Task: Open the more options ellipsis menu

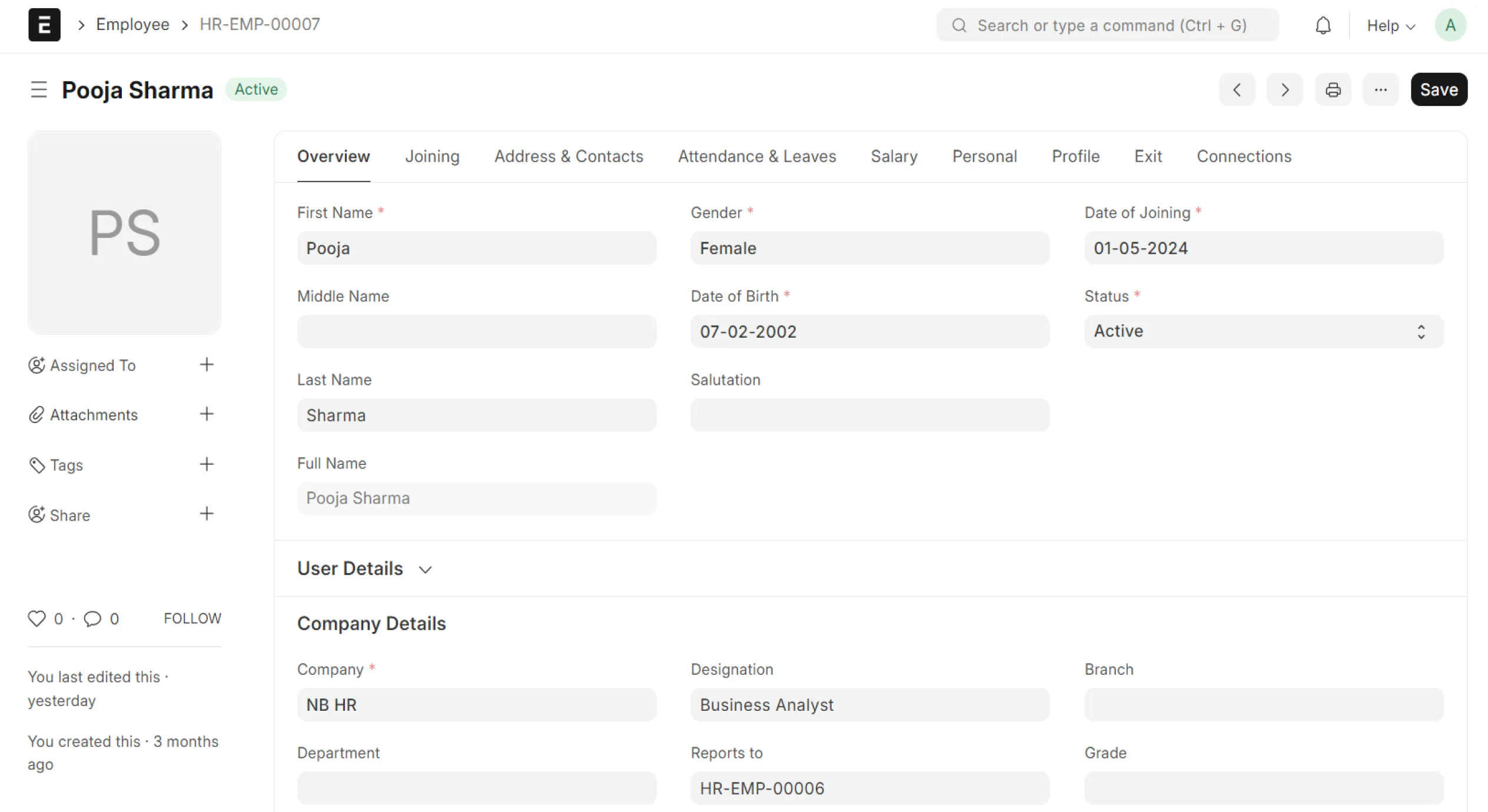Action: (x=1380, y=89)
